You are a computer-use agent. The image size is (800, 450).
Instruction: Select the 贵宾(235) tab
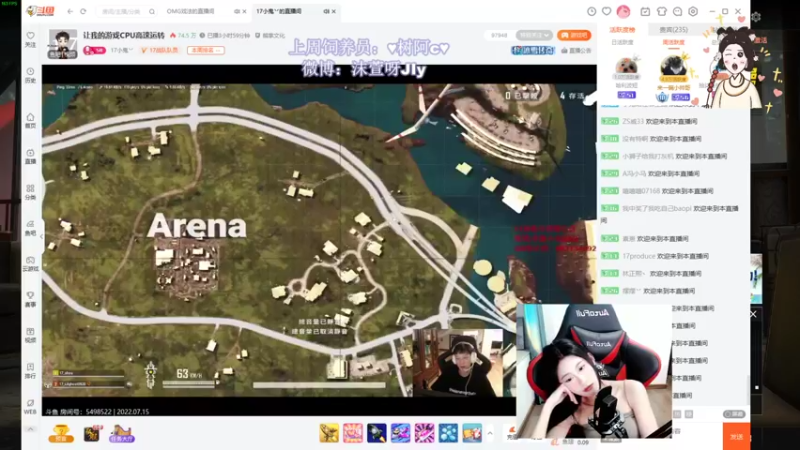[673, 30]
